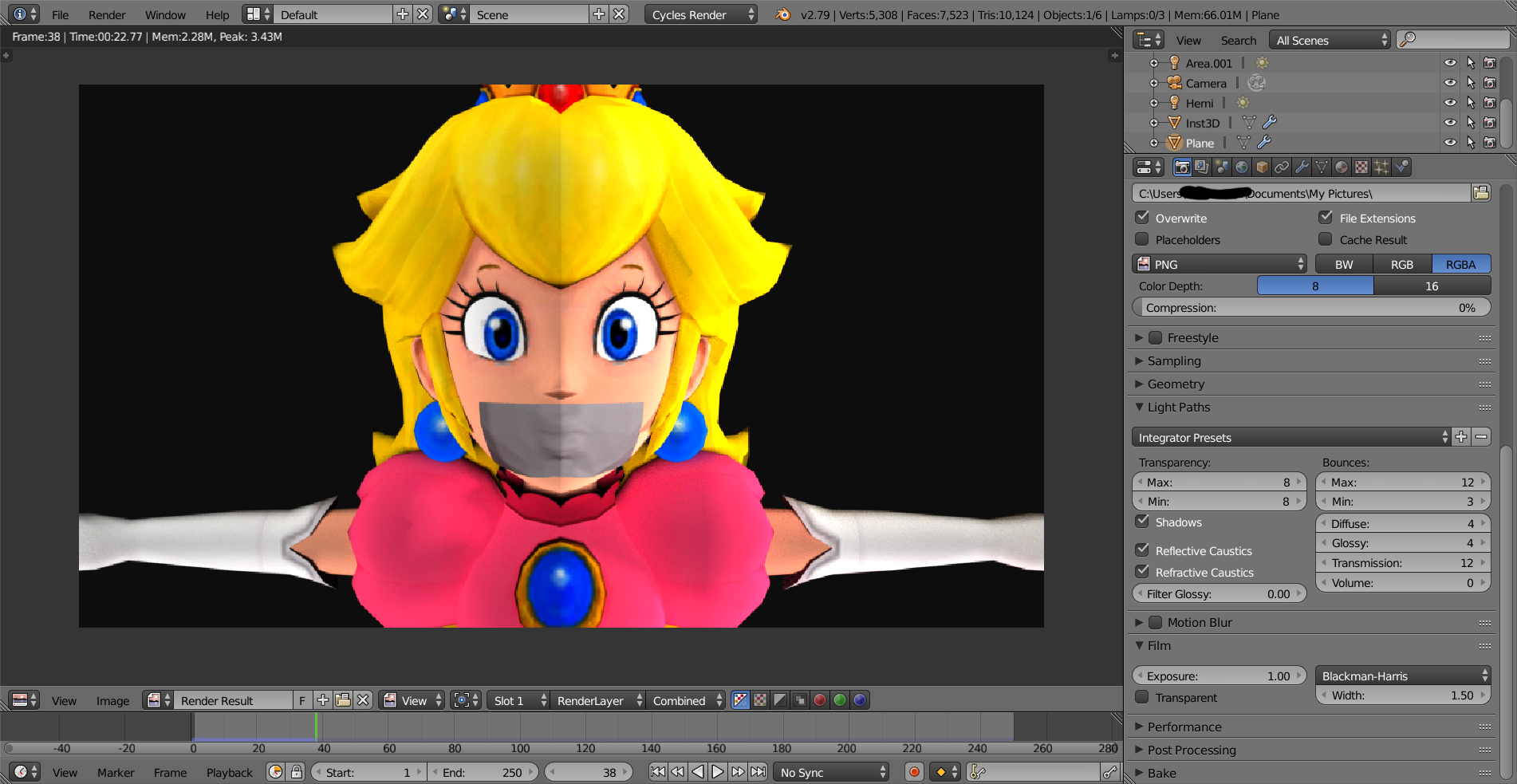Open the Render properties tab (camera icon)
The width and height of the screenshot is (1517, 784).
pos(1182,167)
